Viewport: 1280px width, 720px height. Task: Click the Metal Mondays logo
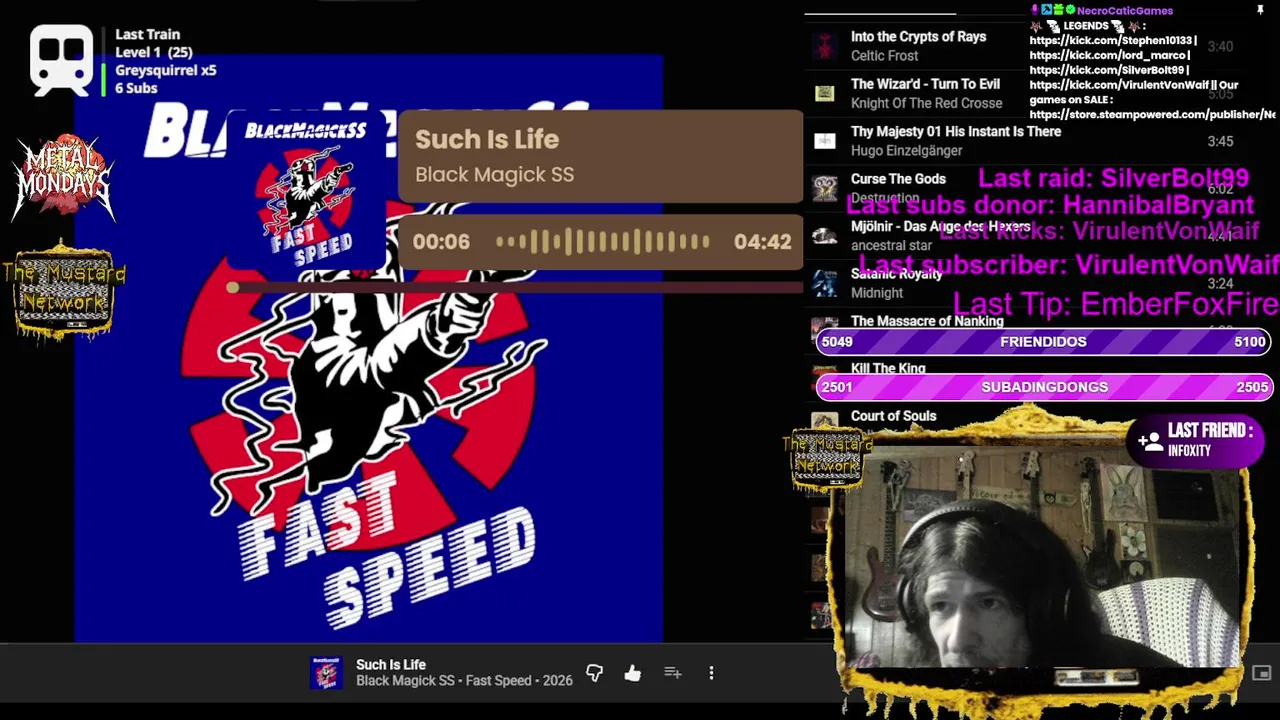(64, 177)
